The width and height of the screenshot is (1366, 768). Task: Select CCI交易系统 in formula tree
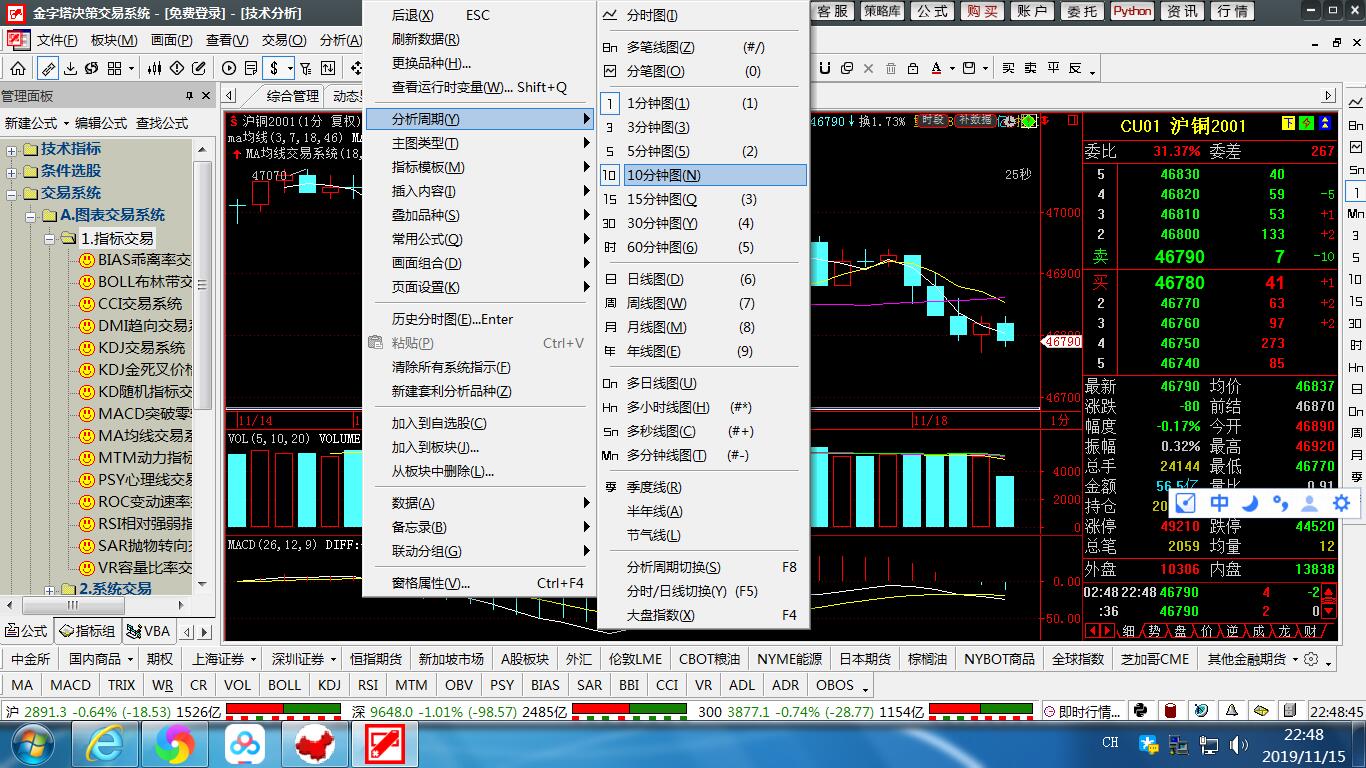pyautogui.click(x=140, y=303)
